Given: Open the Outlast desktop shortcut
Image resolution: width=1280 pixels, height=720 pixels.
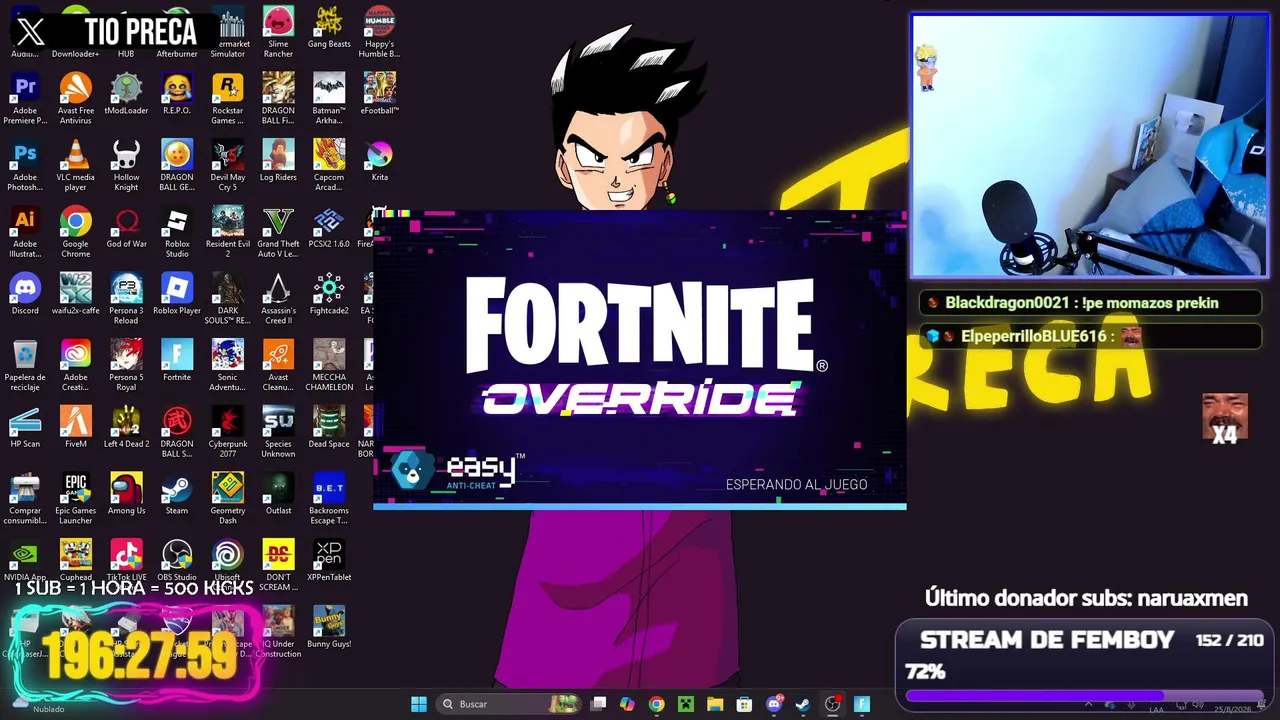Looking at the screenshot, I should [278, 494].
